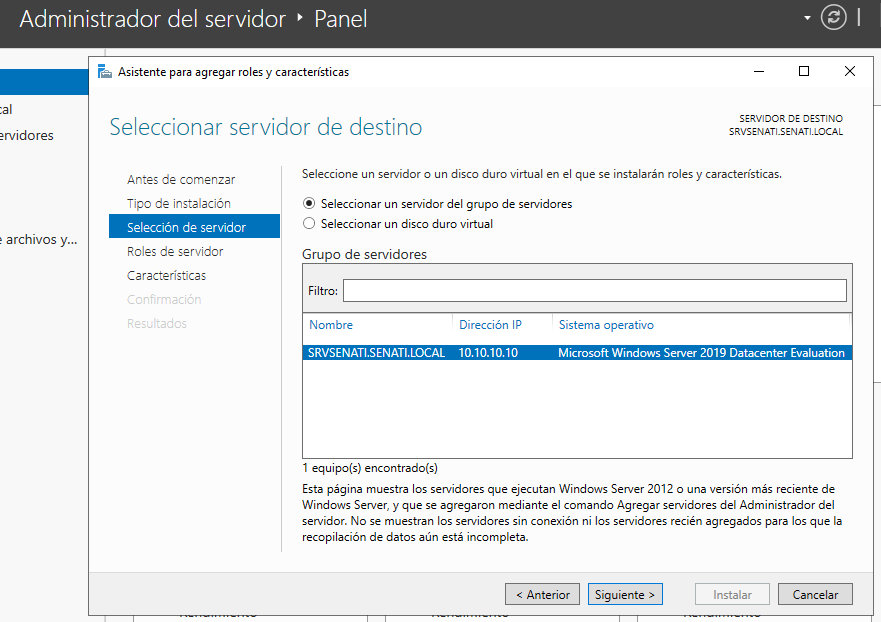Minimize the wizard window
The image size is (881, 622).
click(759, 71)
